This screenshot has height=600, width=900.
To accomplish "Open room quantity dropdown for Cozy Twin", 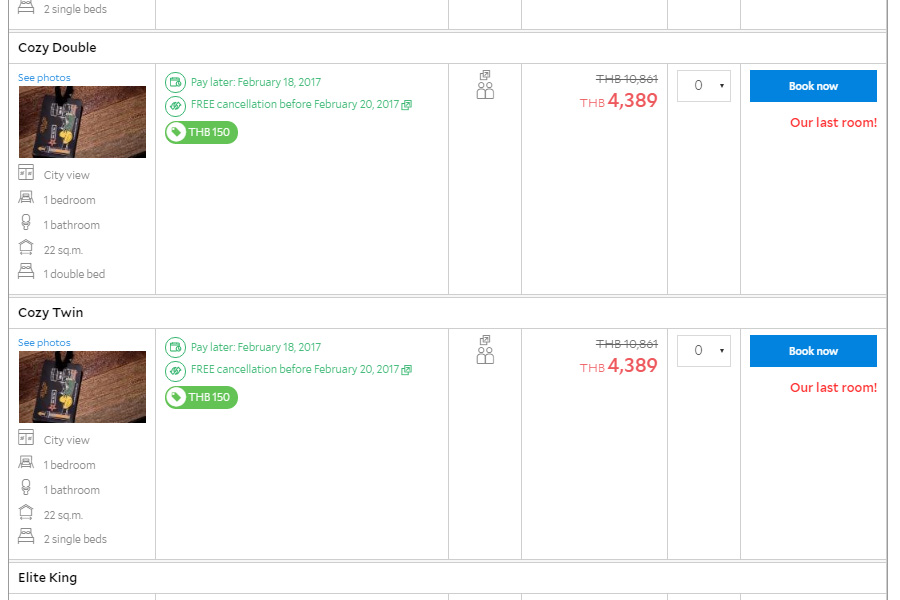I will click(x=703, y=351).
